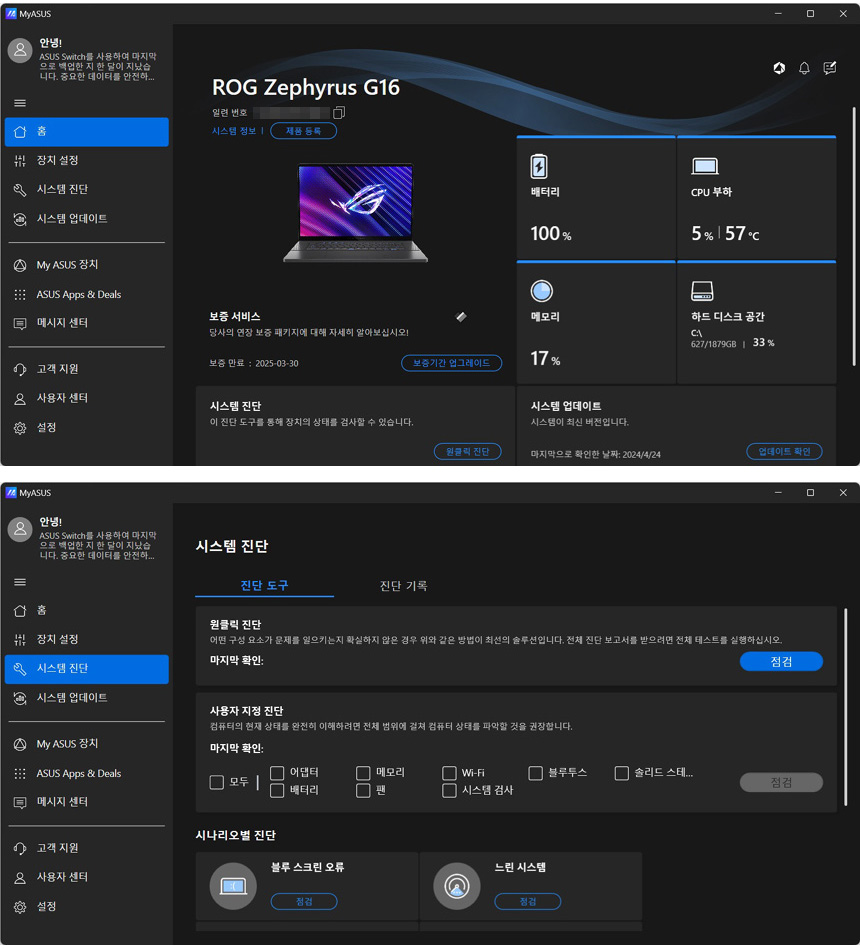
Task: Check the 메모리 diagnosis checkbox
Action: coord(363,773)
